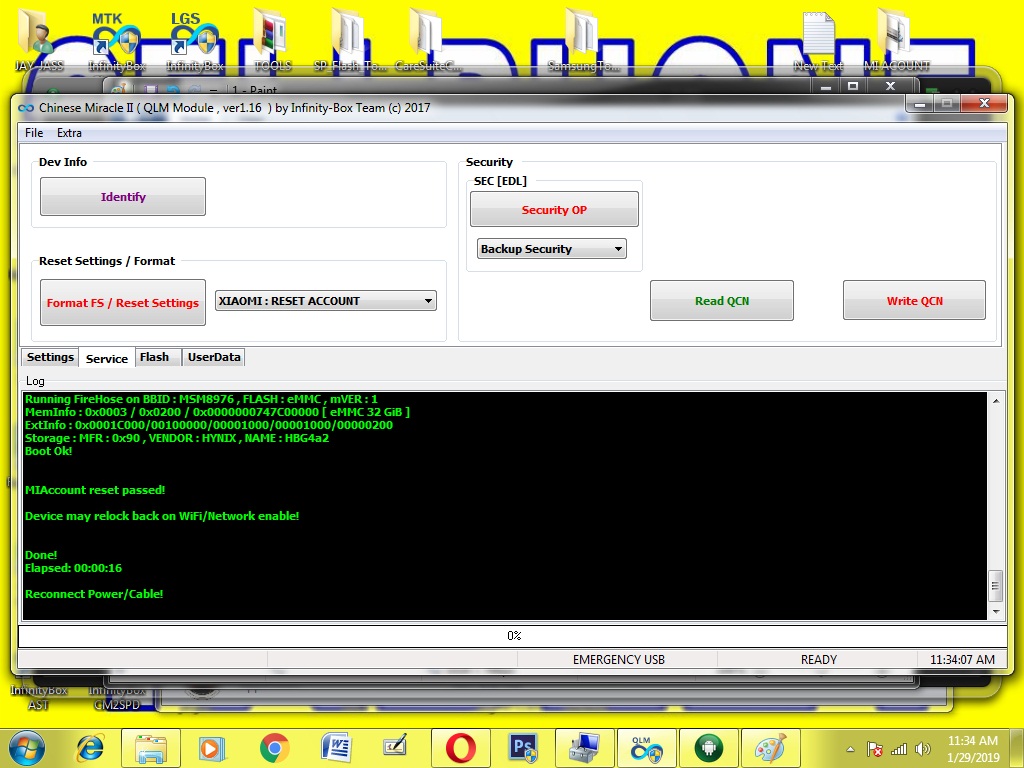Click the Read QCN button

coord(722,300)
